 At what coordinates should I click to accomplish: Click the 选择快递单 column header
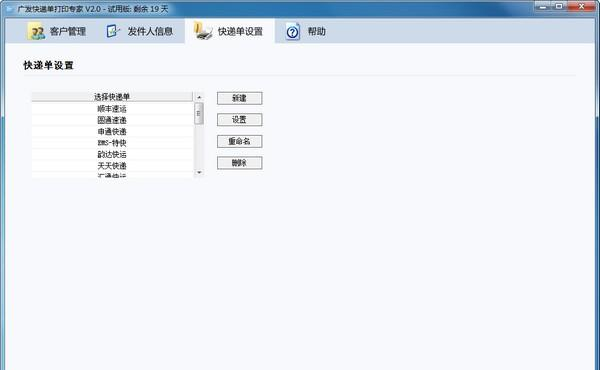click(112, 97)
